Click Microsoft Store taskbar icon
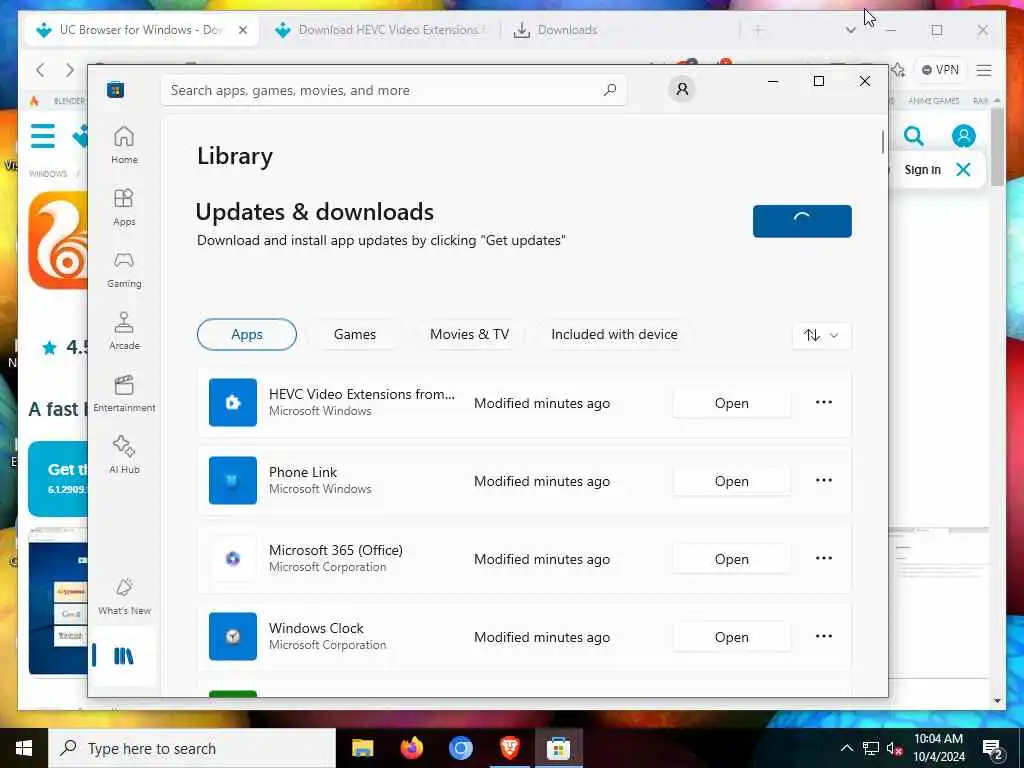 click(558, 748)
